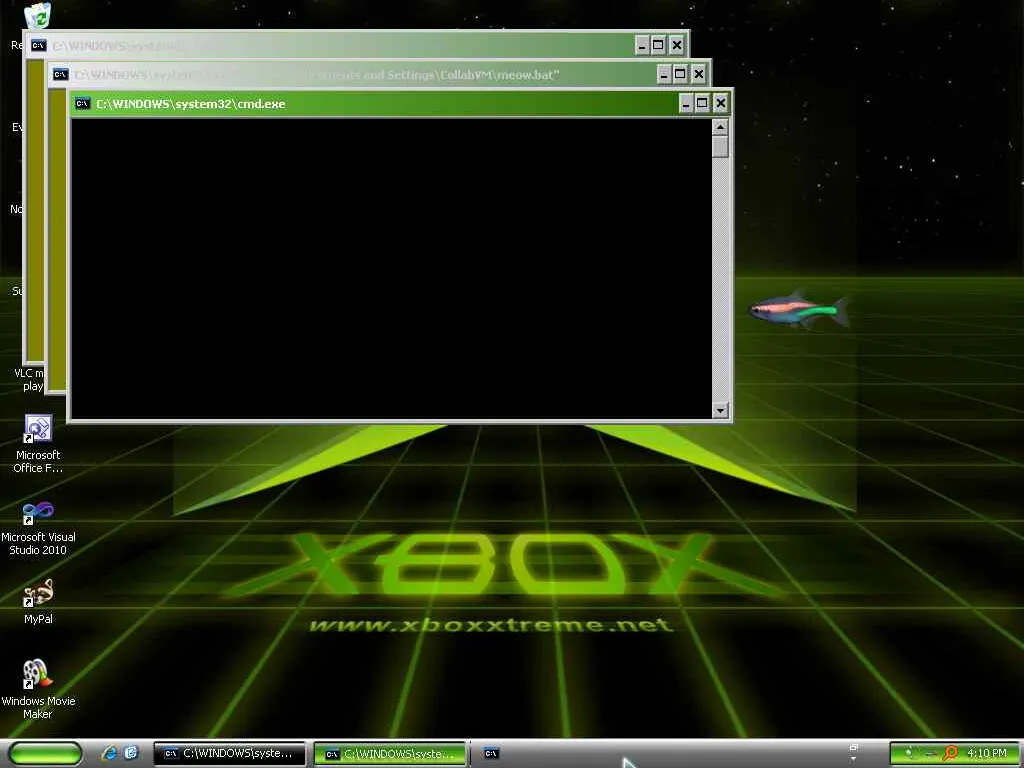Viewport: 1024px width, 768px height.
Task: Open the Start menu button
Action: point(45,754)
